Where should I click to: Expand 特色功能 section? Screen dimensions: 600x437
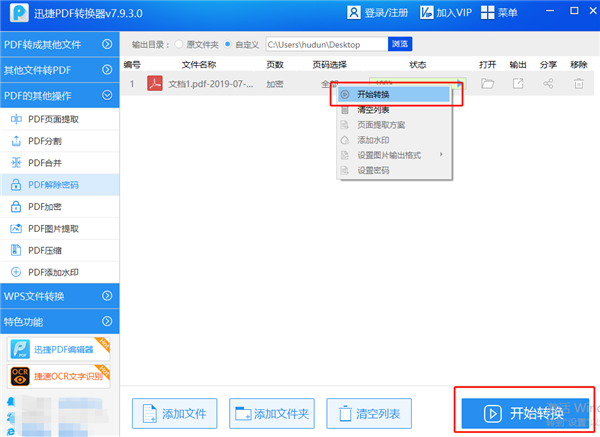click(60, 321)
